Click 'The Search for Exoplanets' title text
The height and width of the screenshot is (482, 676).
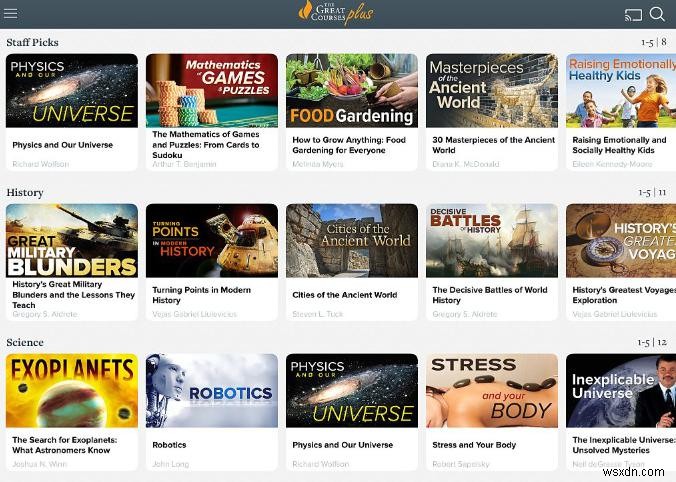[64, 445]
